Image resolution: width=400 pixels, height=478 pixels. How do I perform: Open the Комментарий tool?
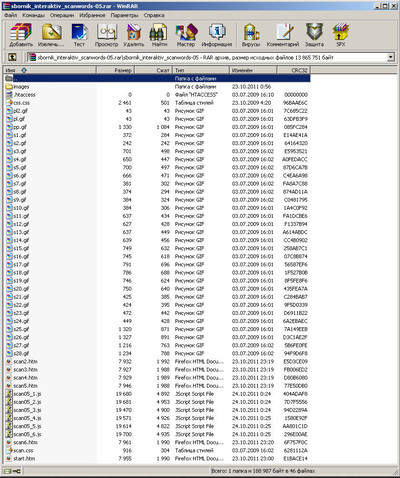(283, 35)
